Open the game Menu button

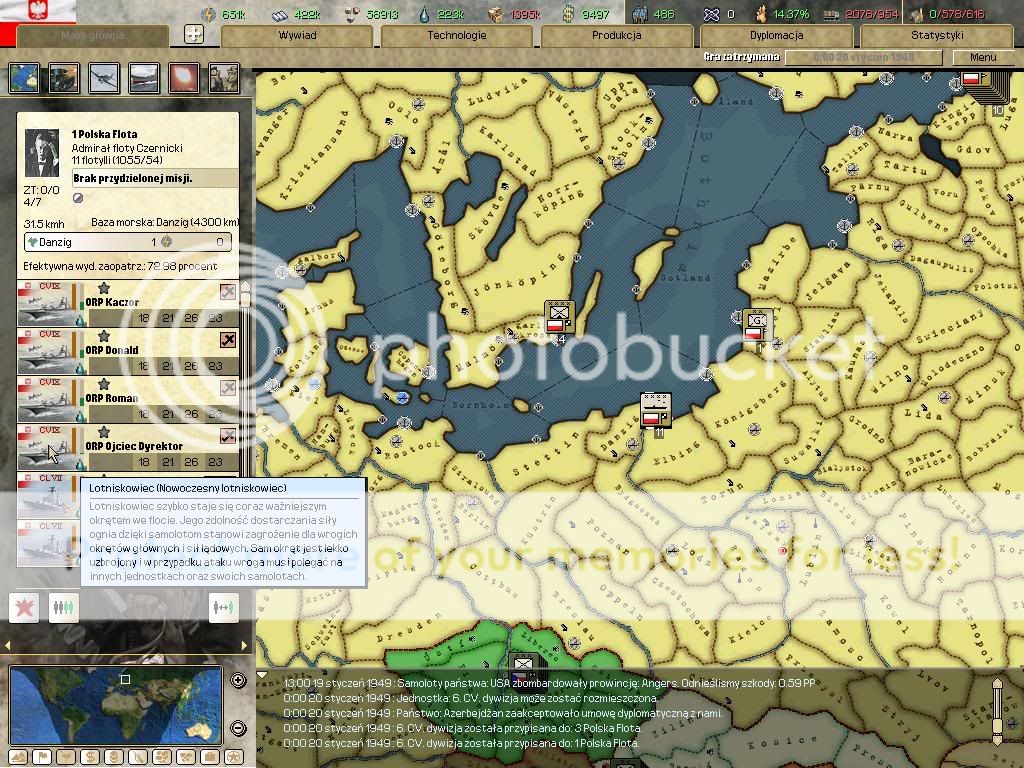tap(982, 57)
